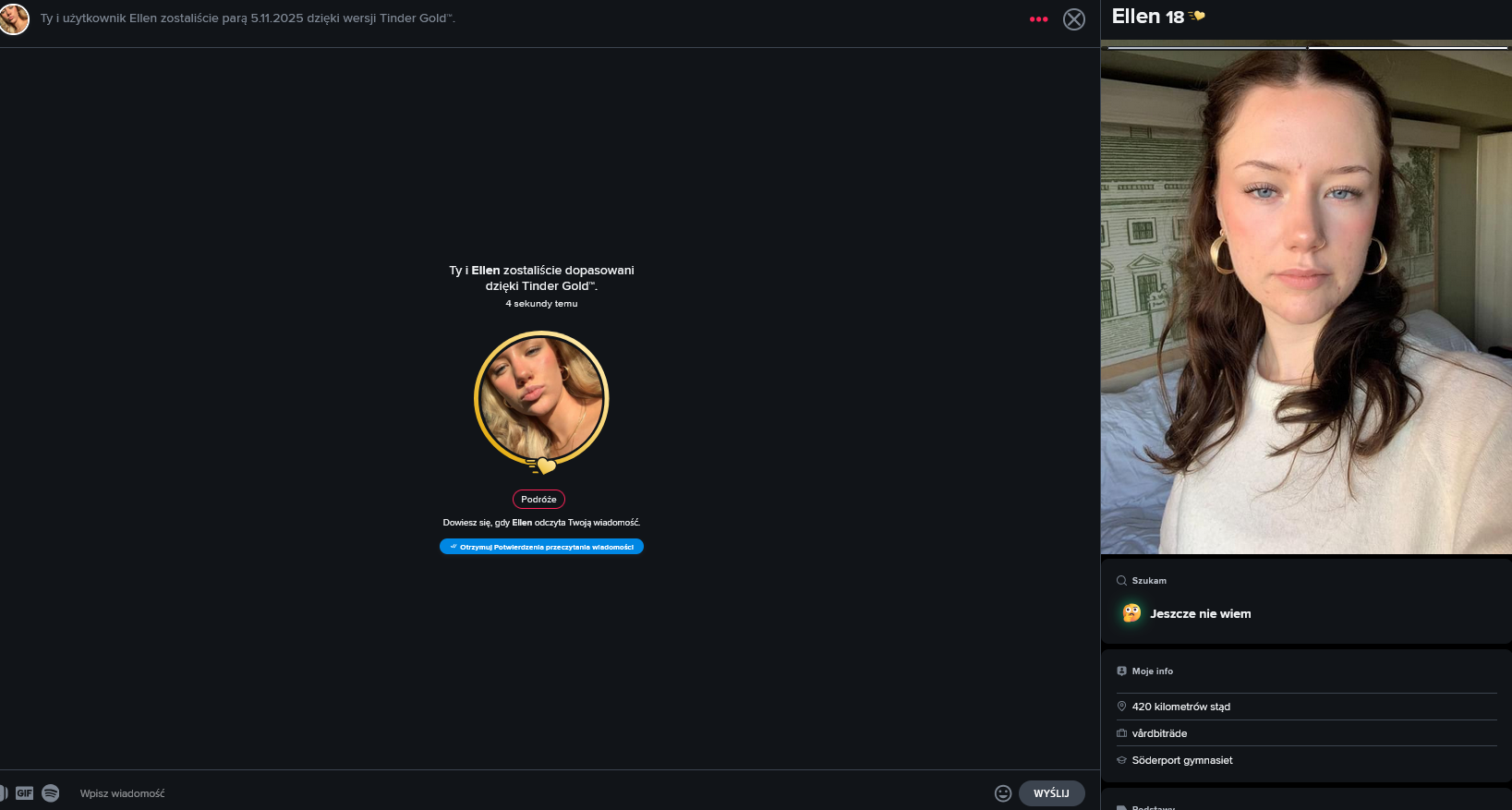Click the 'Szukam' section label
Image resolution: width=1512 pixels, height=810 pixels.
[x=1149, y=581]
